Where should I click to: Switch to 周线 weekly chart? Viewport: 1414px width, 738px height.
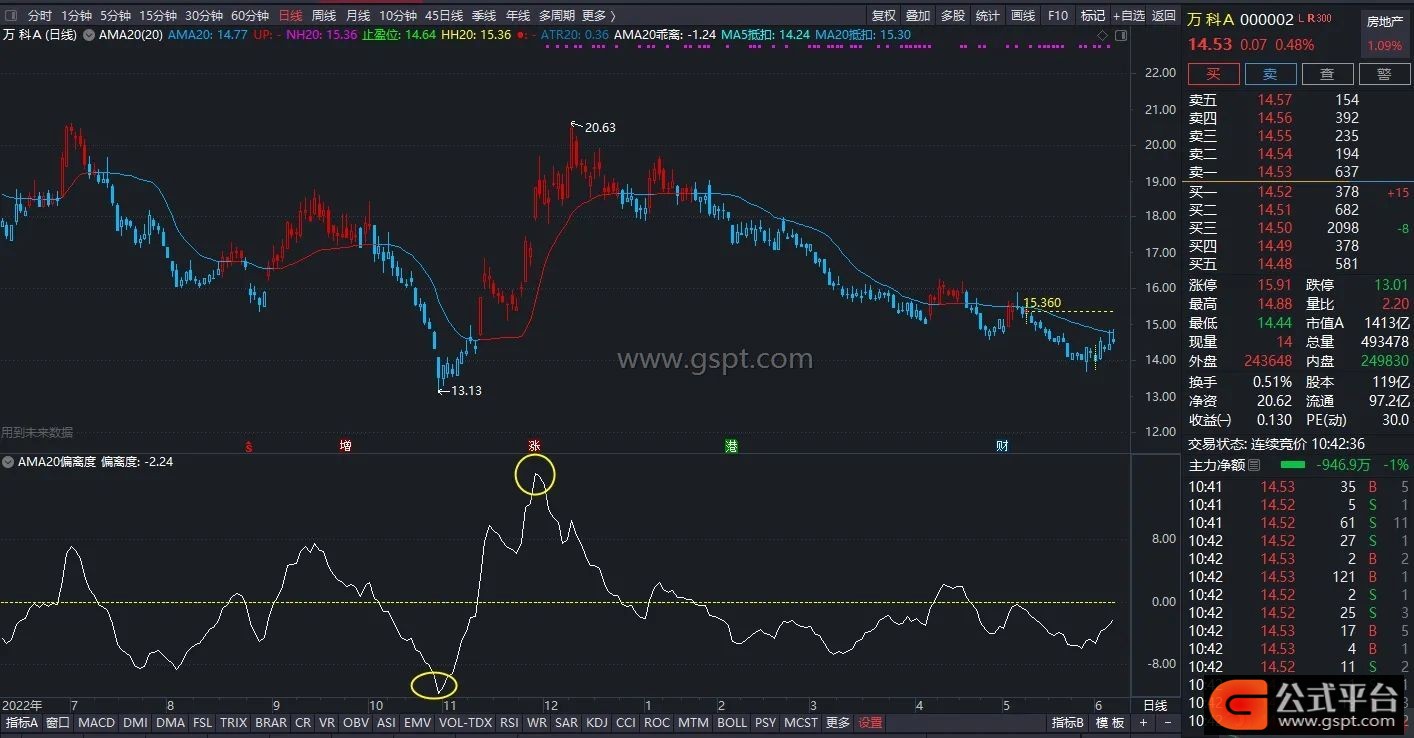324,15
